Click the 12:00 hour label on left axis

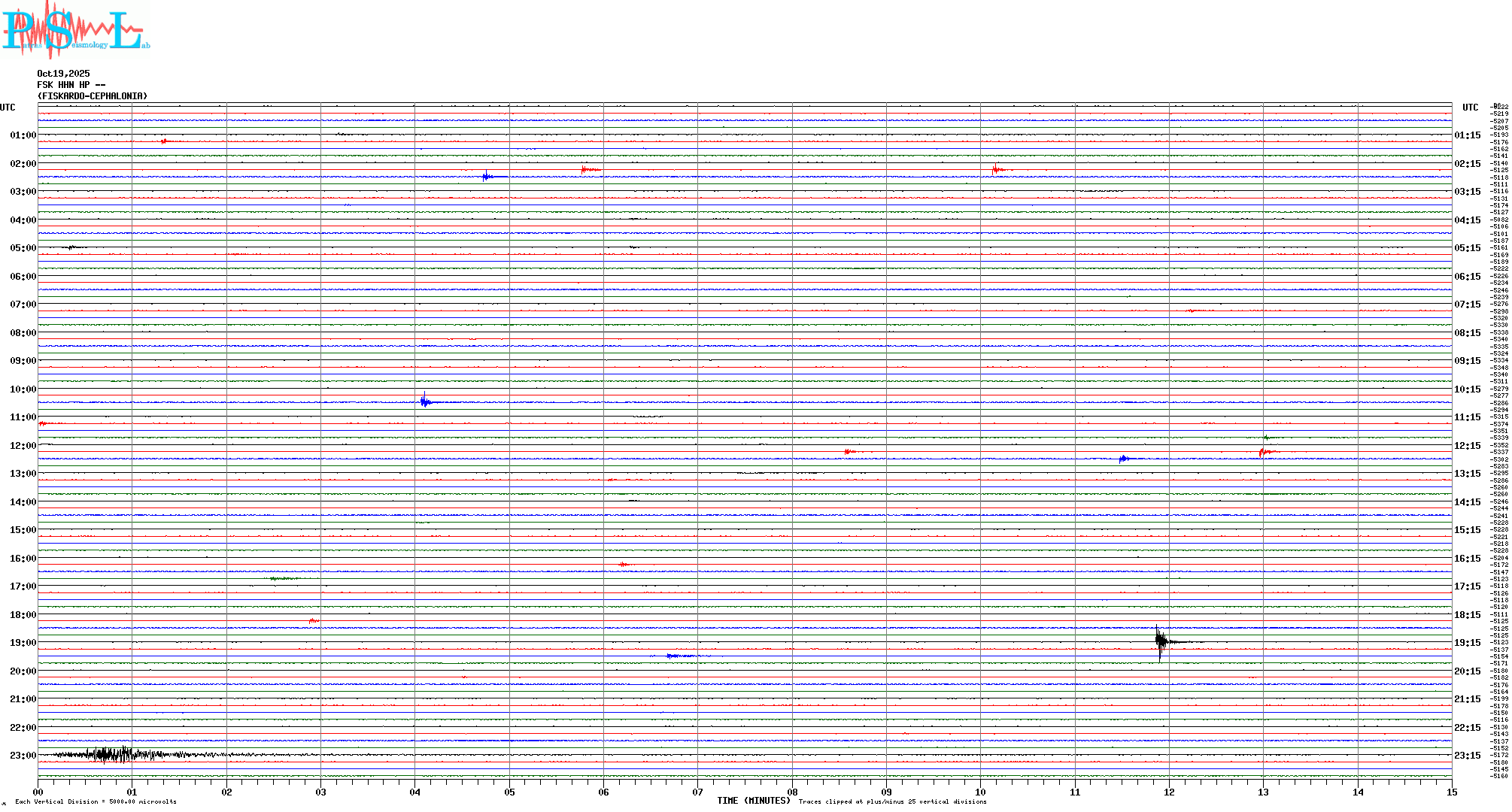pyautogui.click(x=23, y=446)
